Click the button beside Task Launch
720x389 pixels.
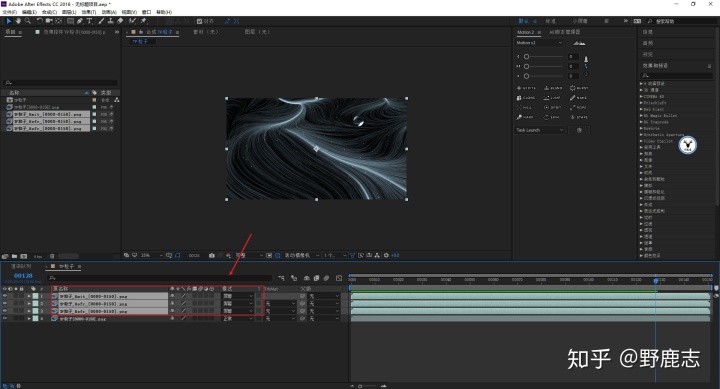pos(579,130)
